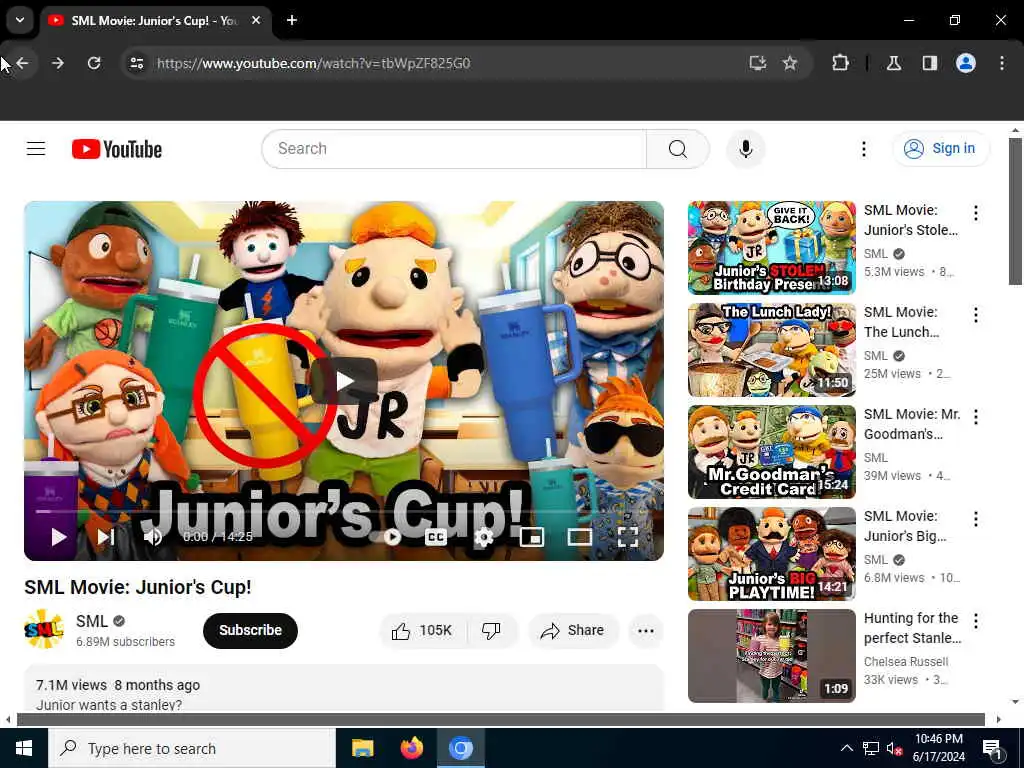Show hidden system tray icons

click(846, 748)
